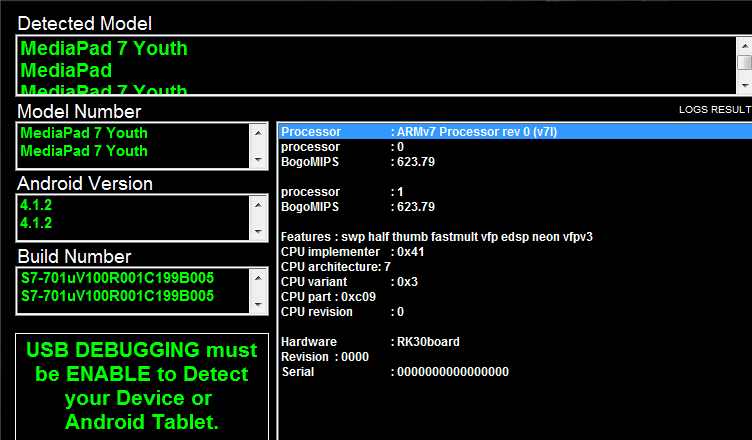Click the Detected Model scrollbar thumb
This screenshot has height=440, width=752.
click(x=744, y=62)
